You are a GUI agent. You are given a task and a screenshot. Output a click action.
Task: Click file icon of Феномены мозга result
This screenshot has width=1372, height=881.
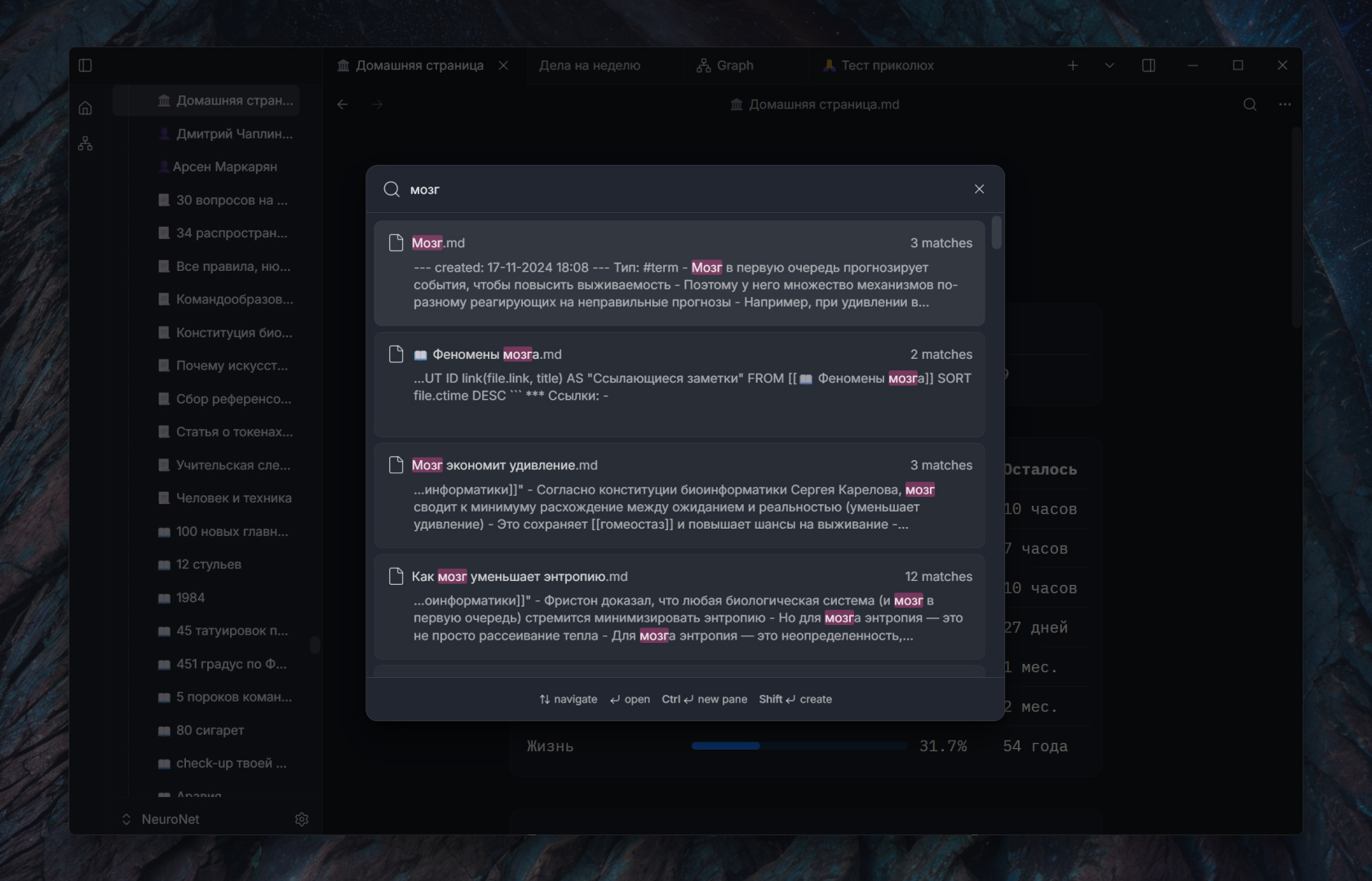click(396, 354)
